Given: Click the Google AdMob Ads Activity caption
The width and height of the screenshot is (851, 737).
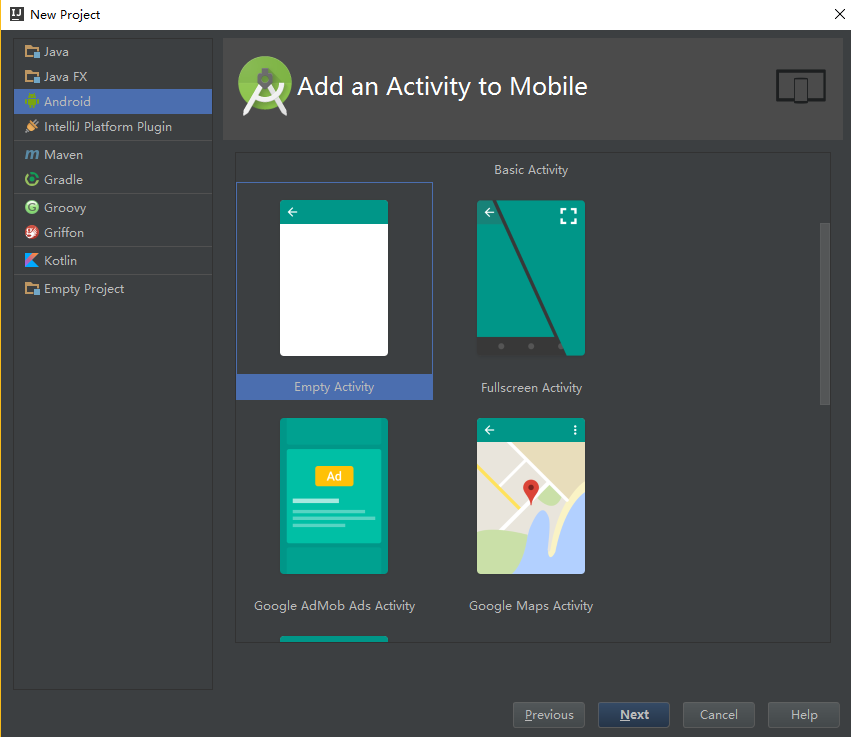Looking at the screenshot, I should [334, 606].
